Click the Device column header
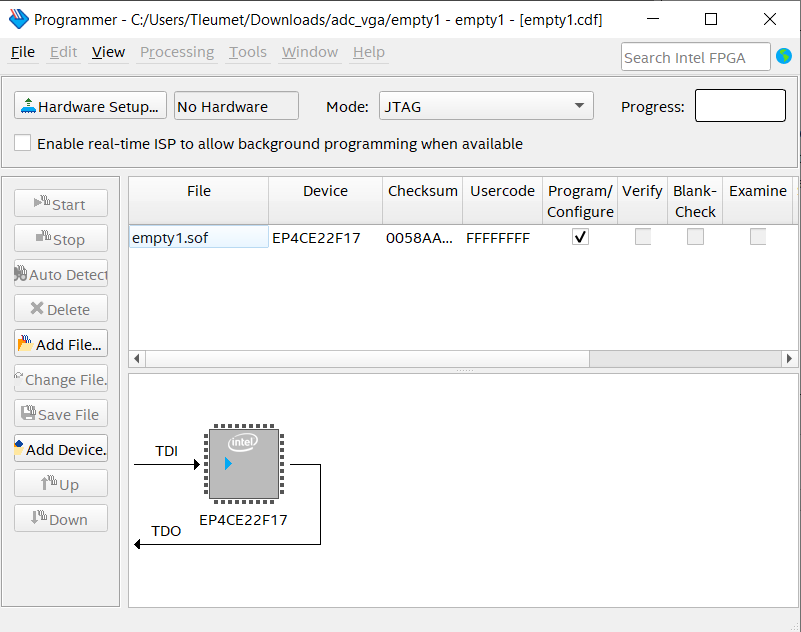801x632 pixels. pyautogui.click(x=325, y=200)
